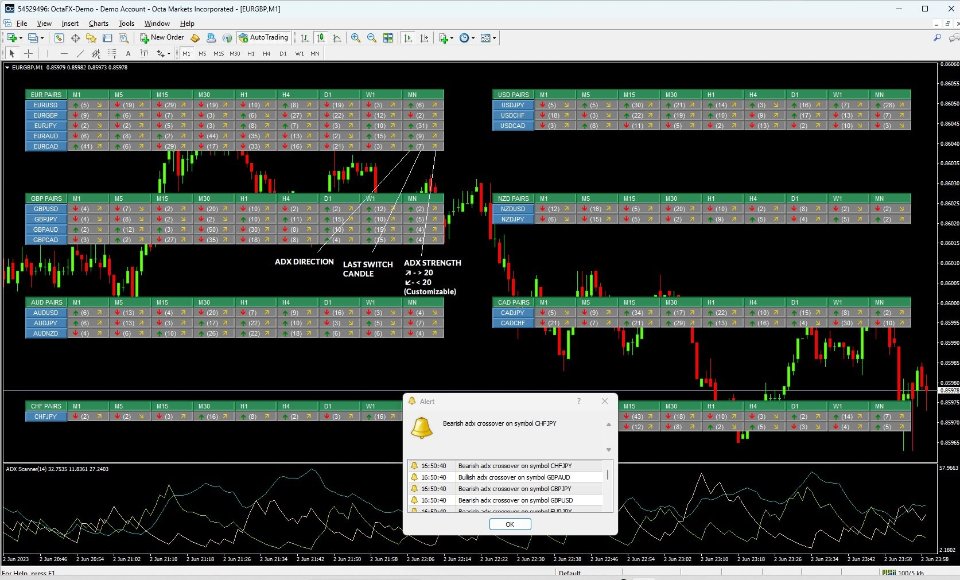Select the Bearish GBPJPY crossover alert row
The image size is (960, 580).
coord(506,489)
